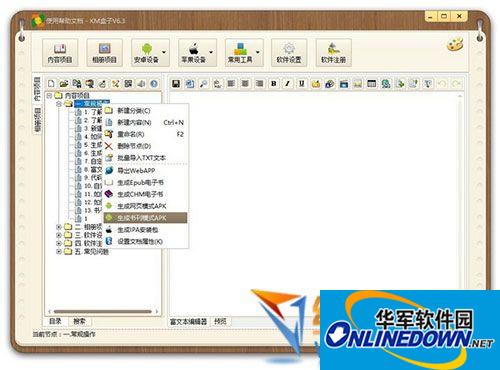500x370 pixels.
Task: Select the 内容项目 vertical side tab
Action: tap(38, 89)
